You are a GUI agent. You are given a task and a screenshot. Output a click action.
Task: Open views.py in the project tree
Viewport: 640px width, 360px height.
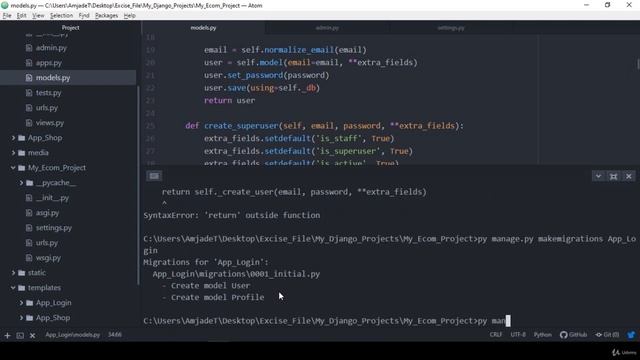click(50, 123)
